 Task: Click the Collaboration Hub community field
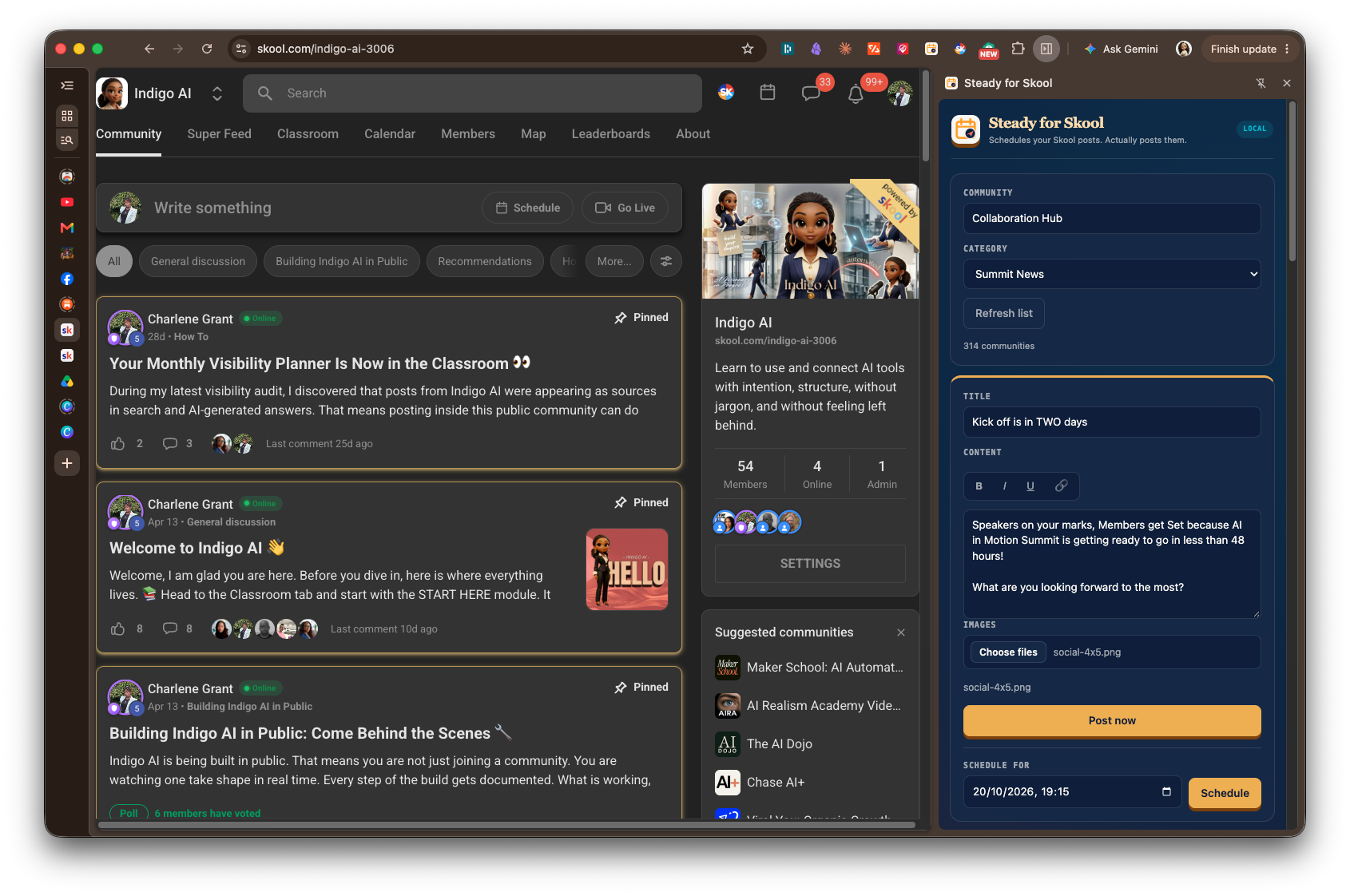(x=1111, y=218)
